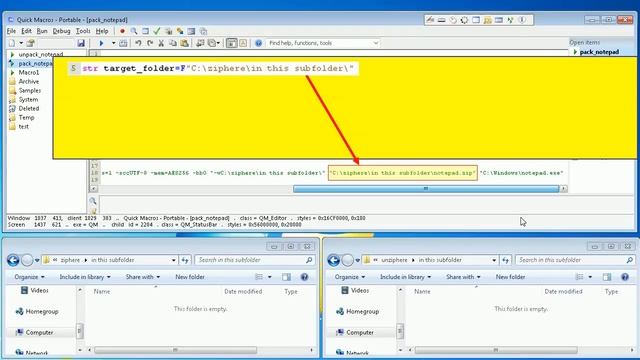
Task: Click 'New folder' in the unziphere window
Action: click(x=510, y=277)
